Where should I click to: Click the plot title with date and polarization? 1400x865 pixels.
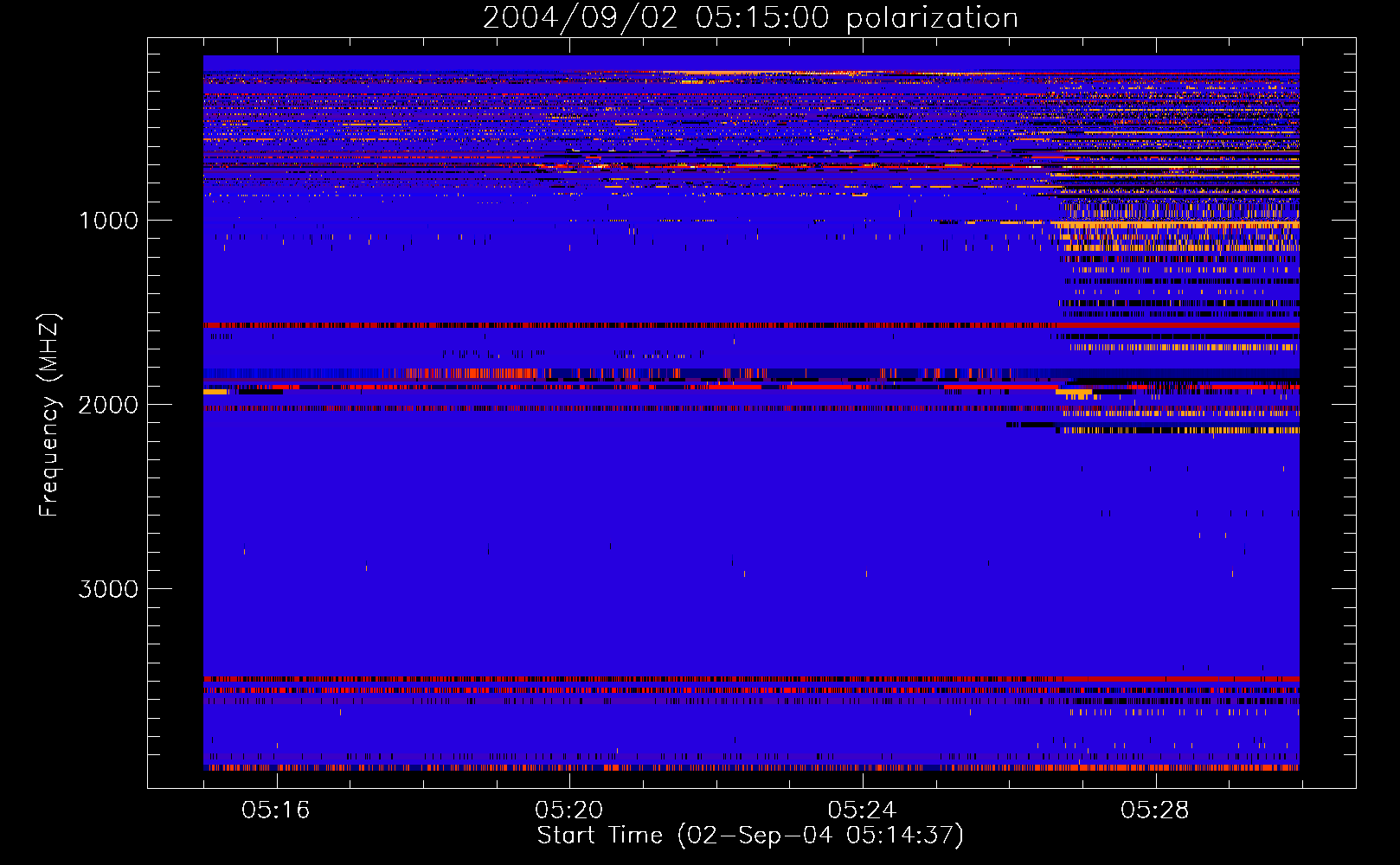tap(750, 18)
